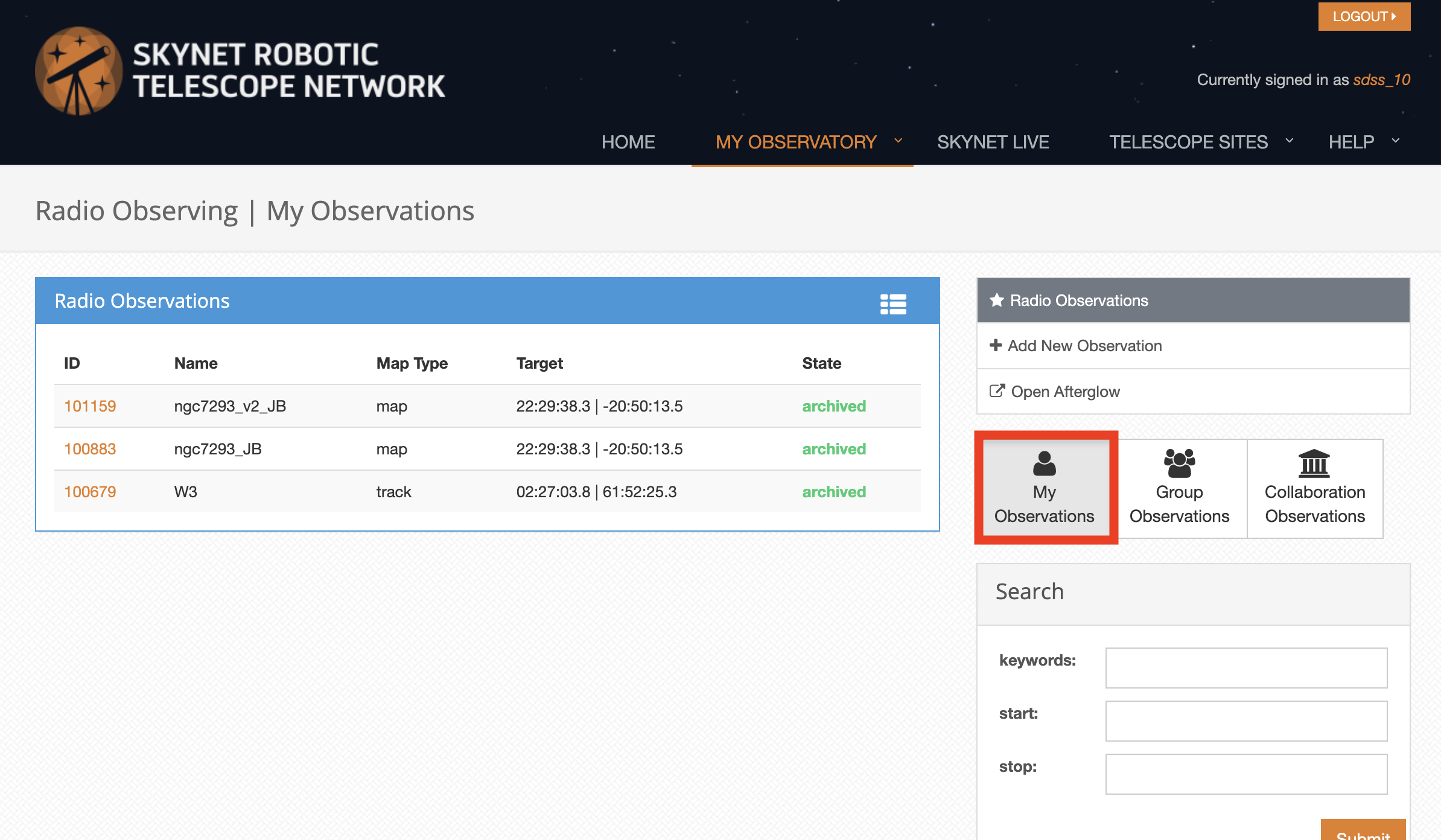The image size is (1441, 840).
Task: Click the keywords search field
Action: pos(1246,668)
